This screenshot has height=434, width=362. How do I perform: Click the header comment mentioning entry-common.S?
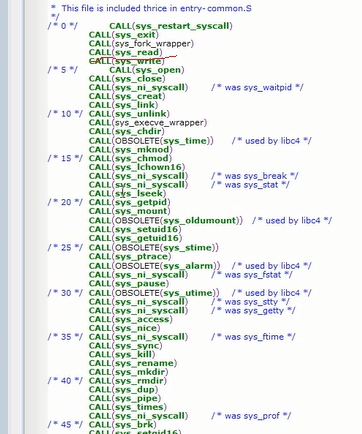click(x=152, y=8)
